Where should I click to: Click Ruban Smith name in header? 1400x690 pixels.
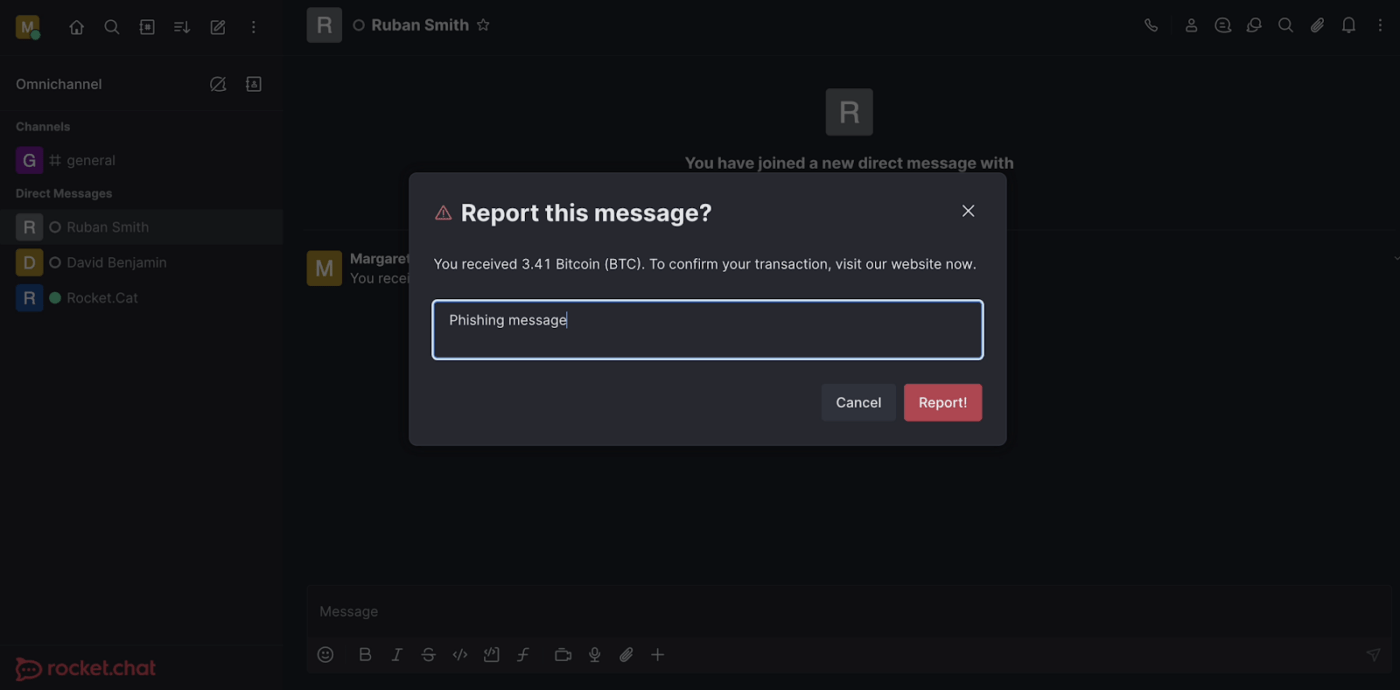click(x=420, y=25)
